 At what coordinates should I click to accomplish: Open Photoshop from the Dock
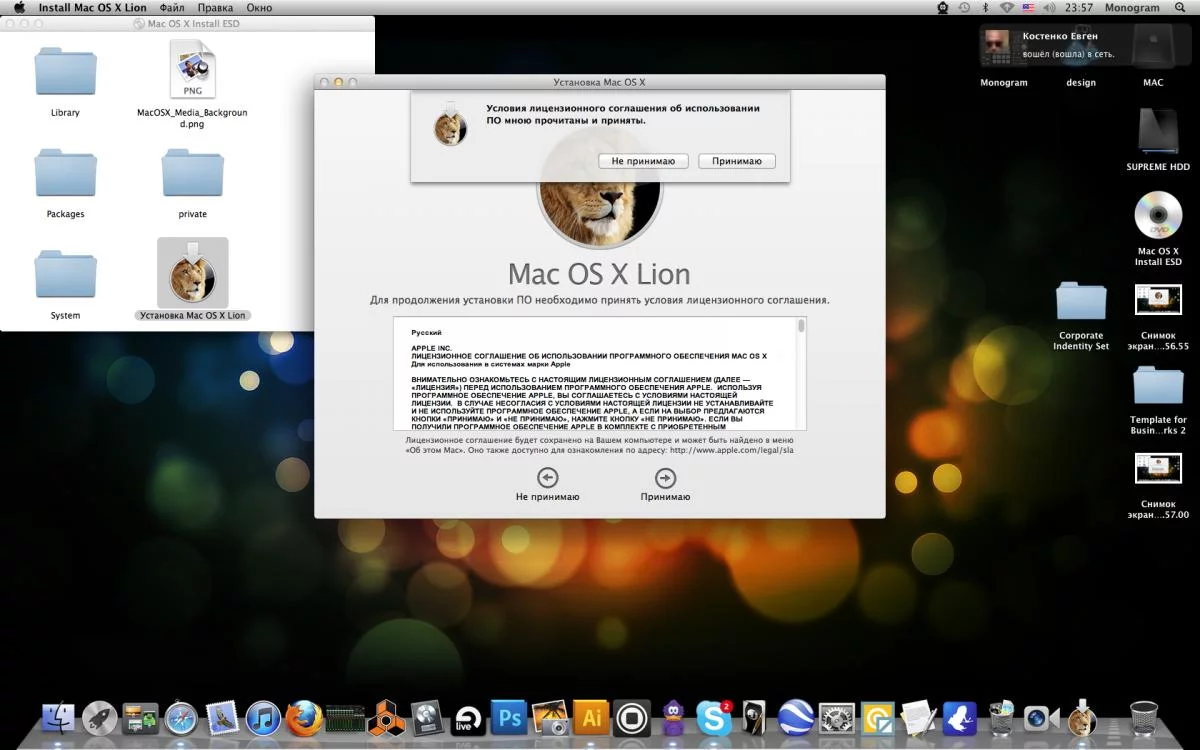[x=511, y=717]
